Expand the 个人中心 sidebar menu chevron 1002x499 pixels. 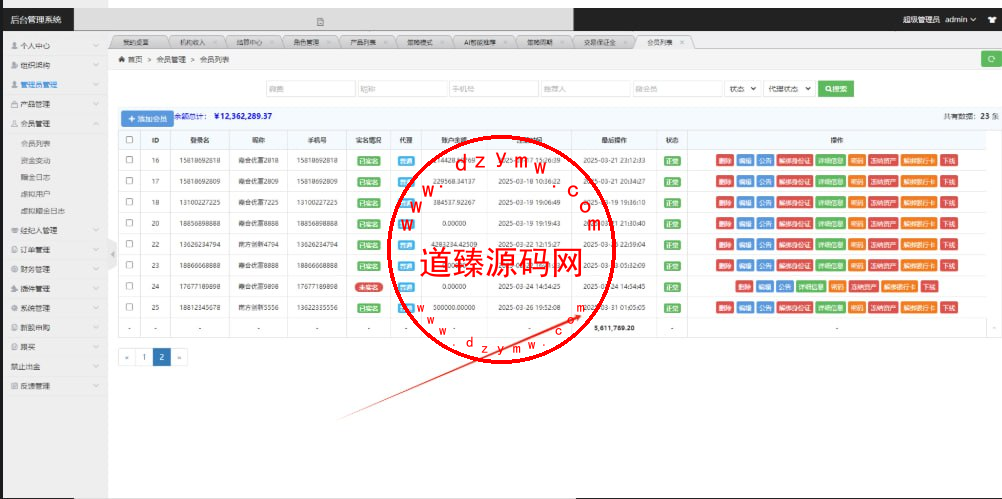coord(96,46)
